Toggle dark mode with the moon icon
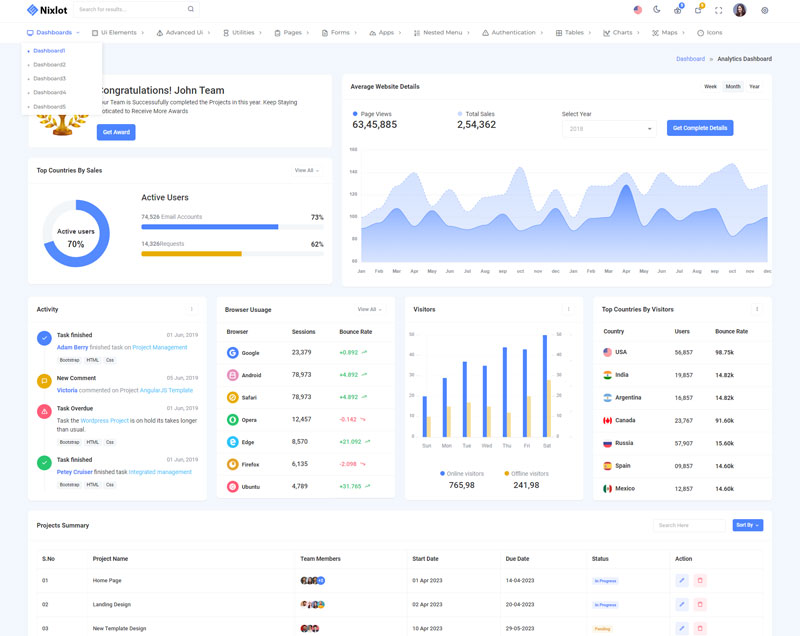The width and height of the screenshot is (800, 636). coord(657,10)
